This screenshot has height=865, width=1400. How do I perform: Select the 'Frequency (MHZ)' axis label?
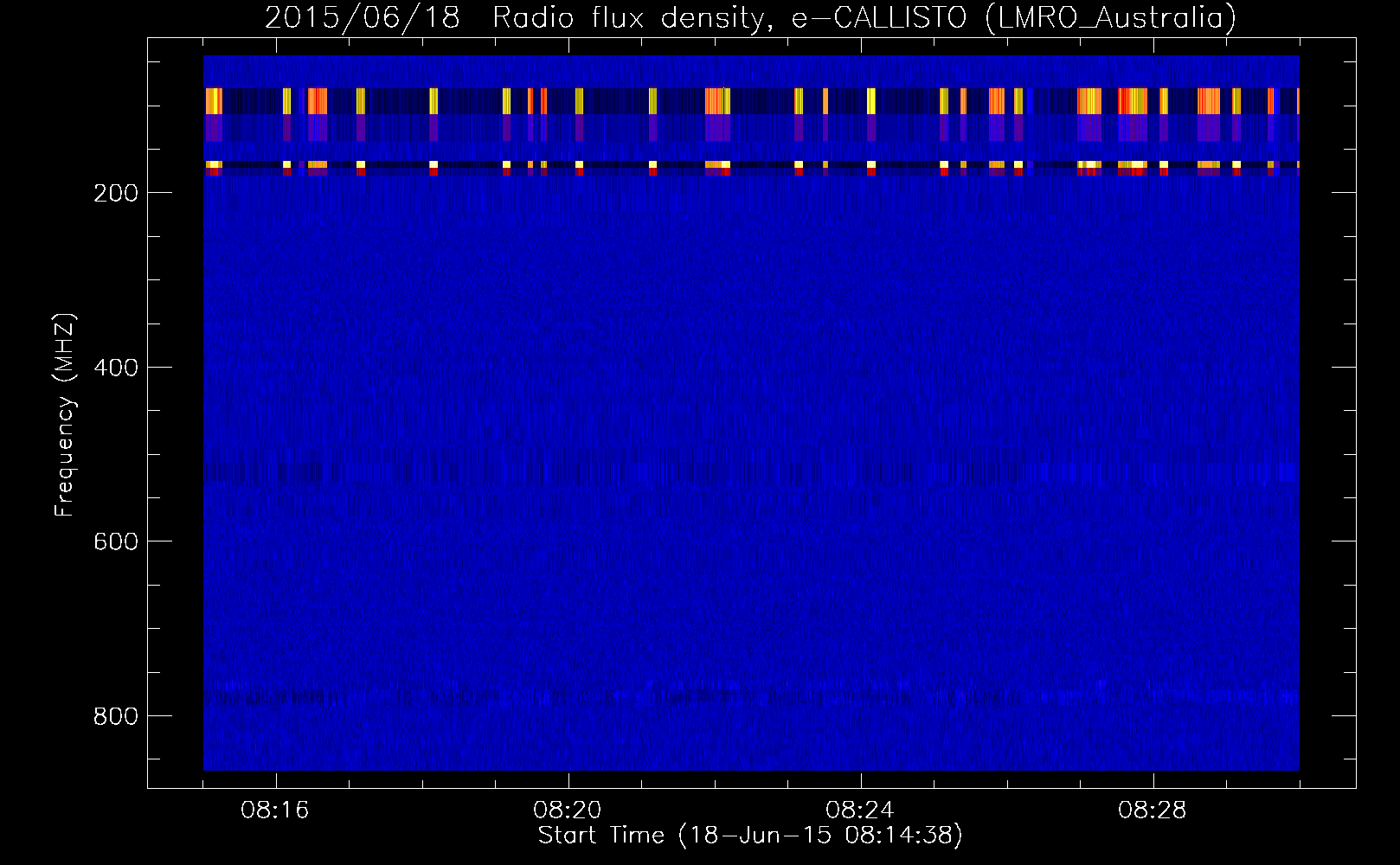pyautogui.click(x=66, y=415)
